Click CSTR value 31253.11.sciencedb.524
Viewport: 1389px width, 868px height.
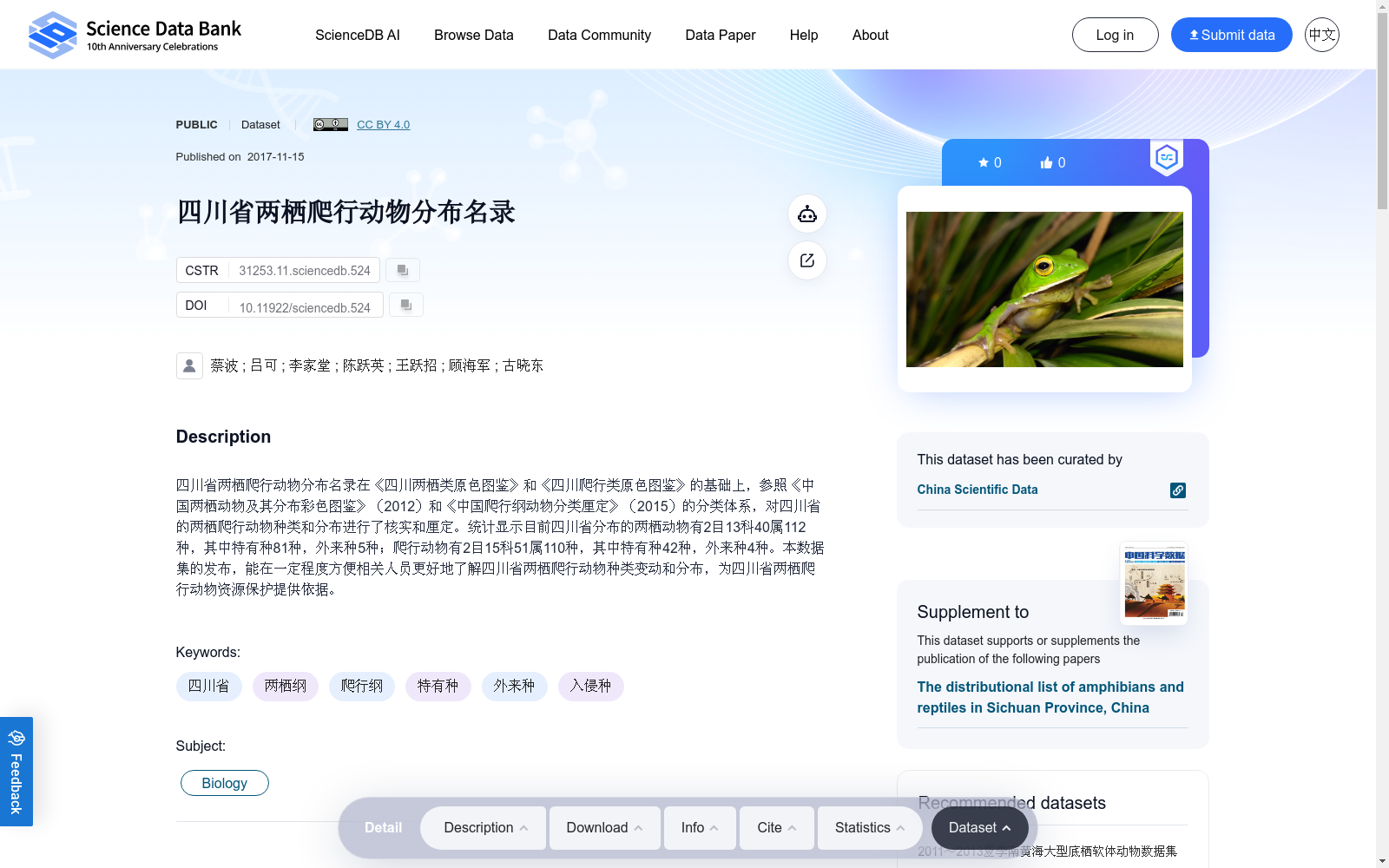tap(305, 271)
